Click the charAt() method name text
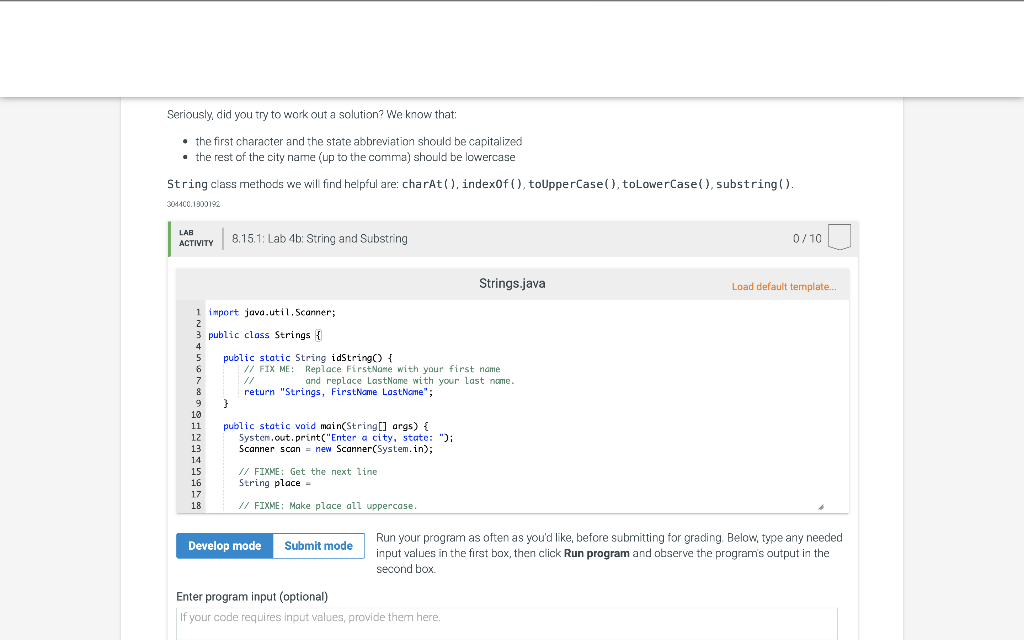The width and height of the screenshot is (1024, 640). point(429,184)
